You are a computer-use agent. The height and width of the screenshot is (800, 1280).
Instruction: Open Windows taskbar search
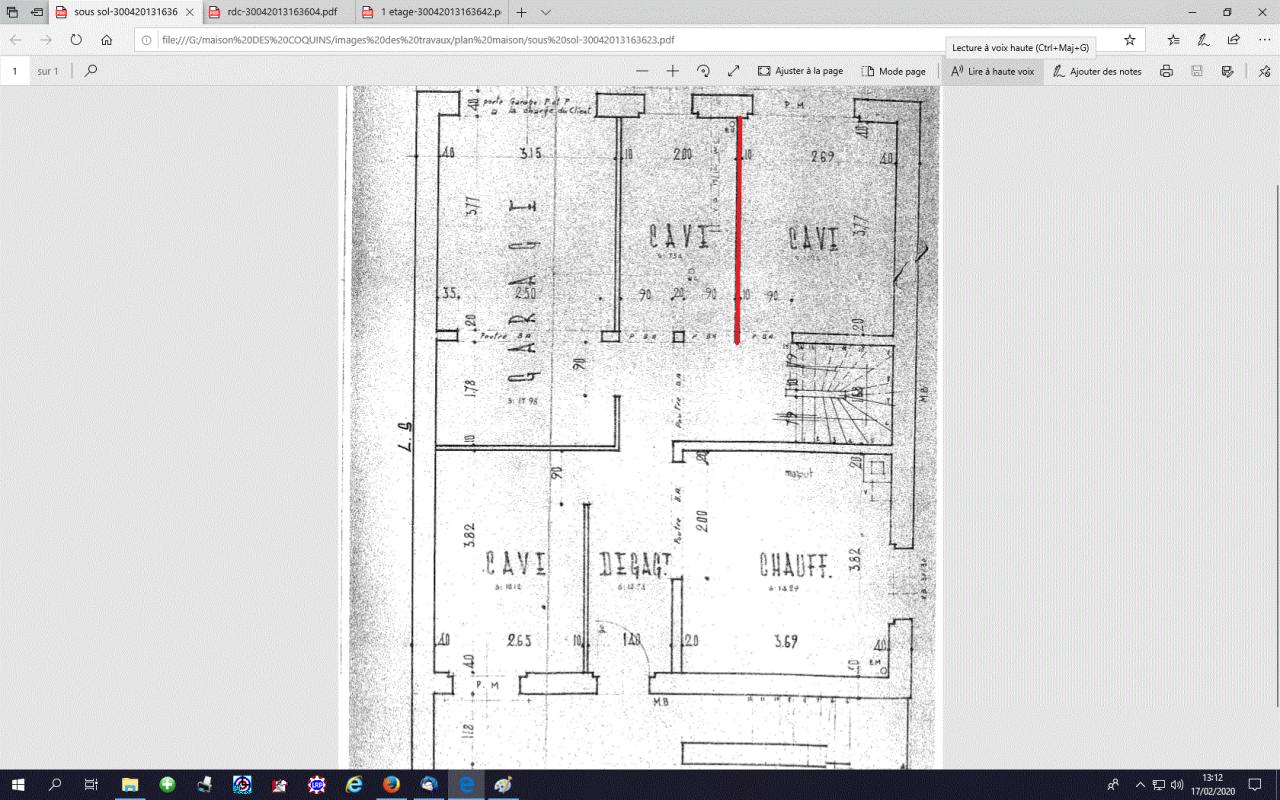click(55, 785)
